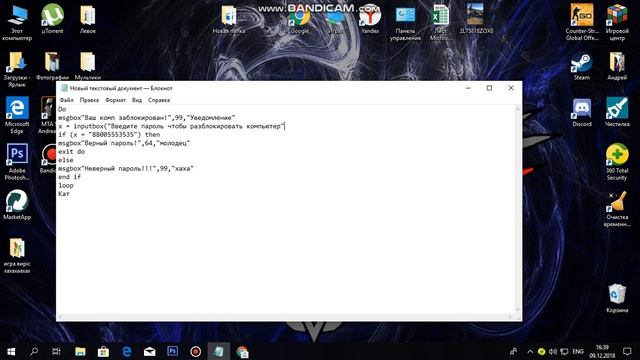640x360 pixels.
Task: Open the Вид menu
Action: [x=137, y=100]
